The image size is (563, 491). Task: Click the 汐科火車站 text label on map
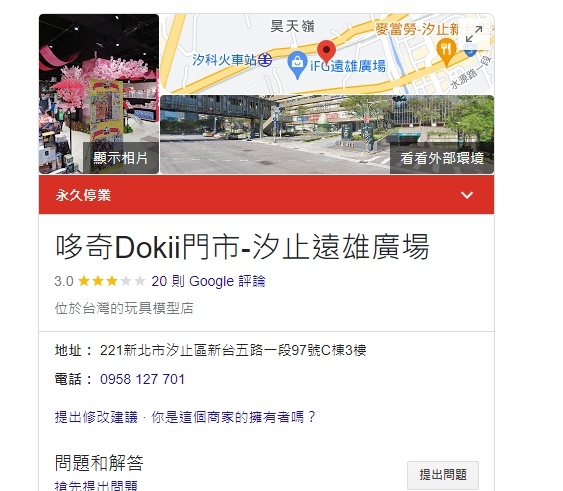pyautogui.click(x=225, y=60)
